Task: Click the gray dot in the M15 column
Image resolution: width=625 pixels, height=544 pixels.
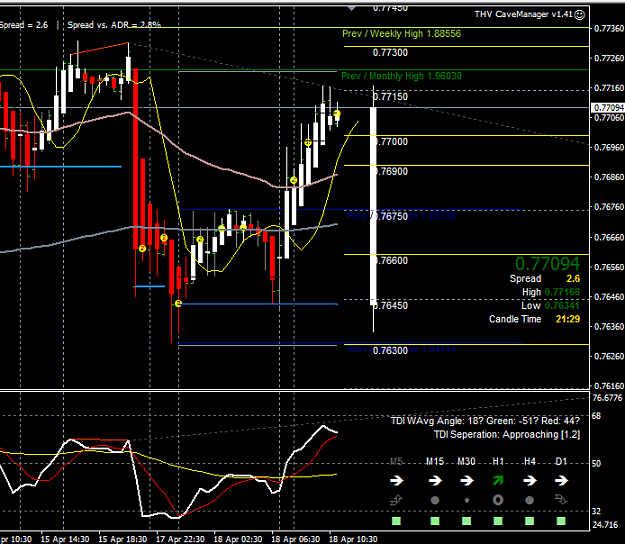Action: (x=435, y=500)
